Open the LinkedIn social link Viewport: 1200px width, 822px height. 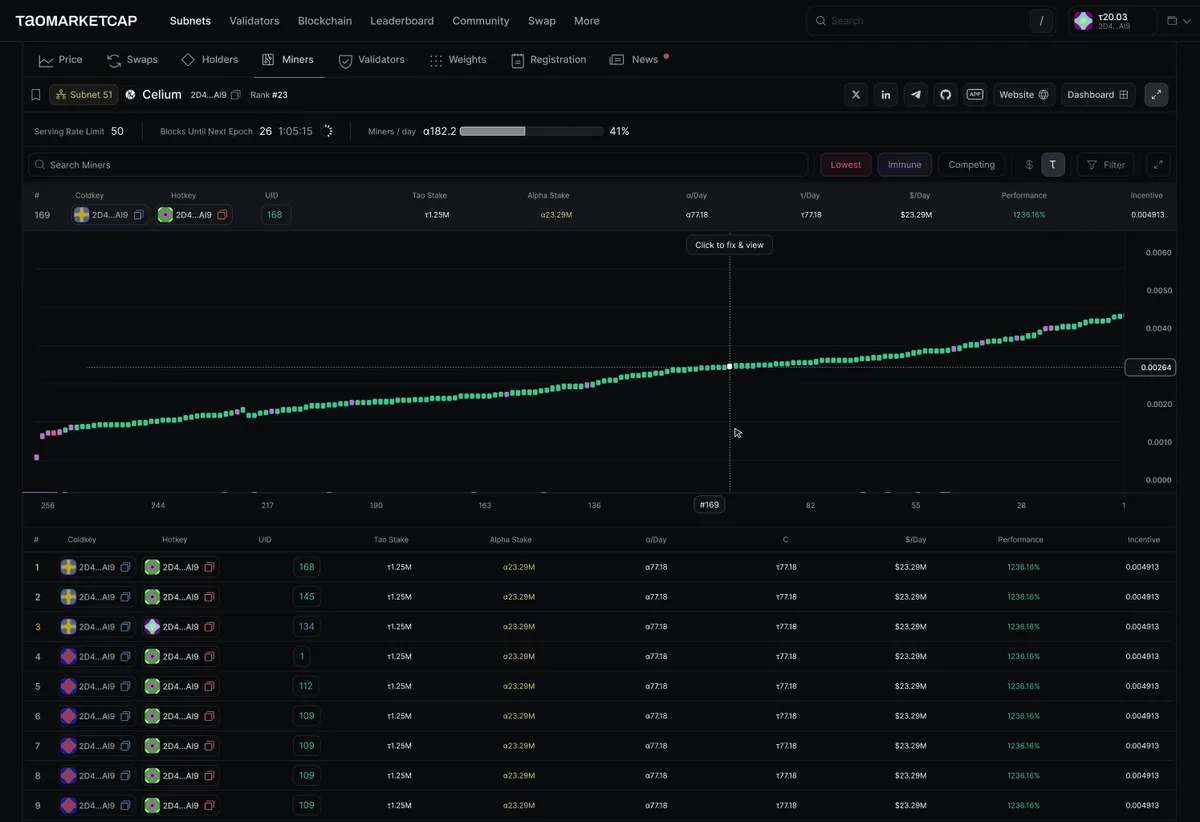tap(886, 95)
